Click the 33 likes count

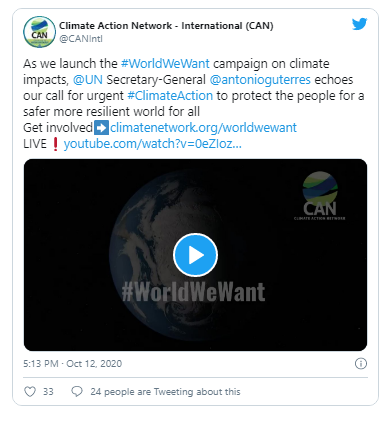click(x=48, y=391)
